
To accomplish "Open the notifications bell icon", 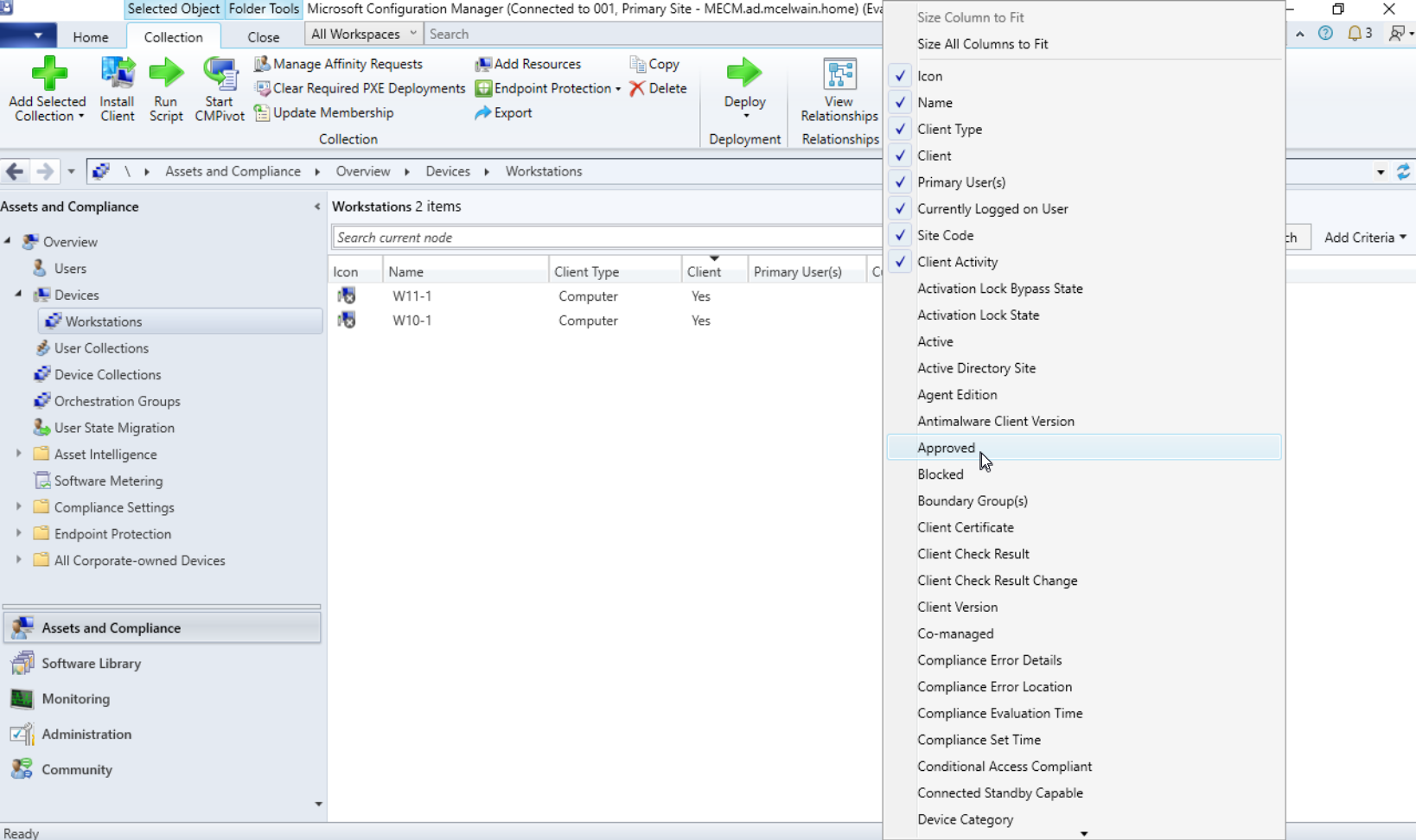I will [x=1355, y=34].
